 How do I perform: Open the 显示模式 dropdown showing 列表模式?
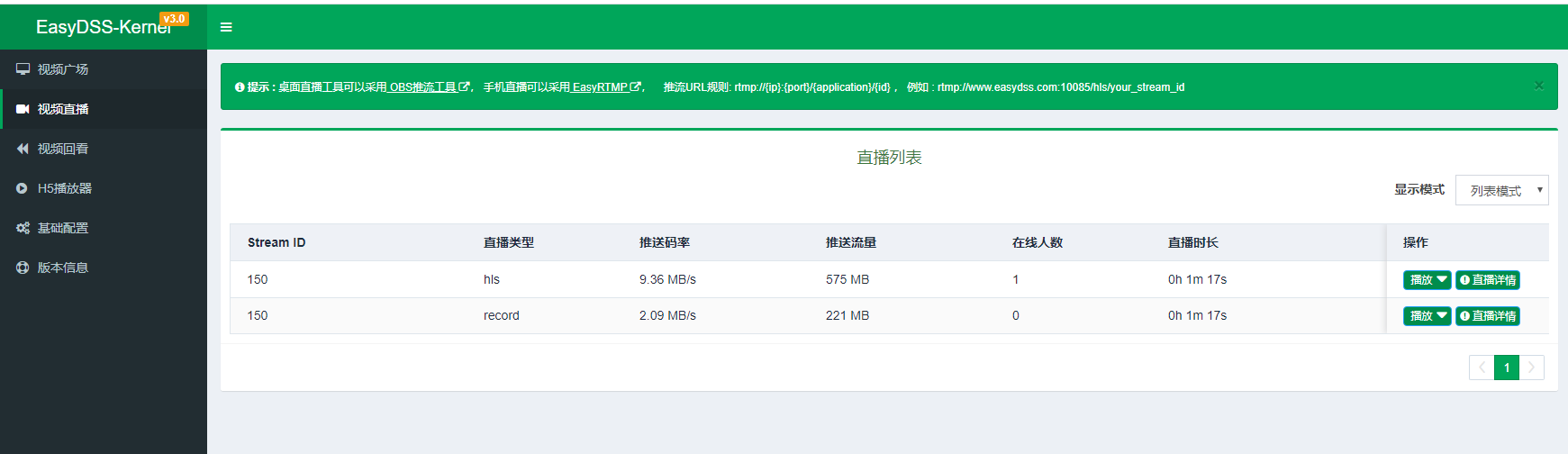coord(1501,190)
